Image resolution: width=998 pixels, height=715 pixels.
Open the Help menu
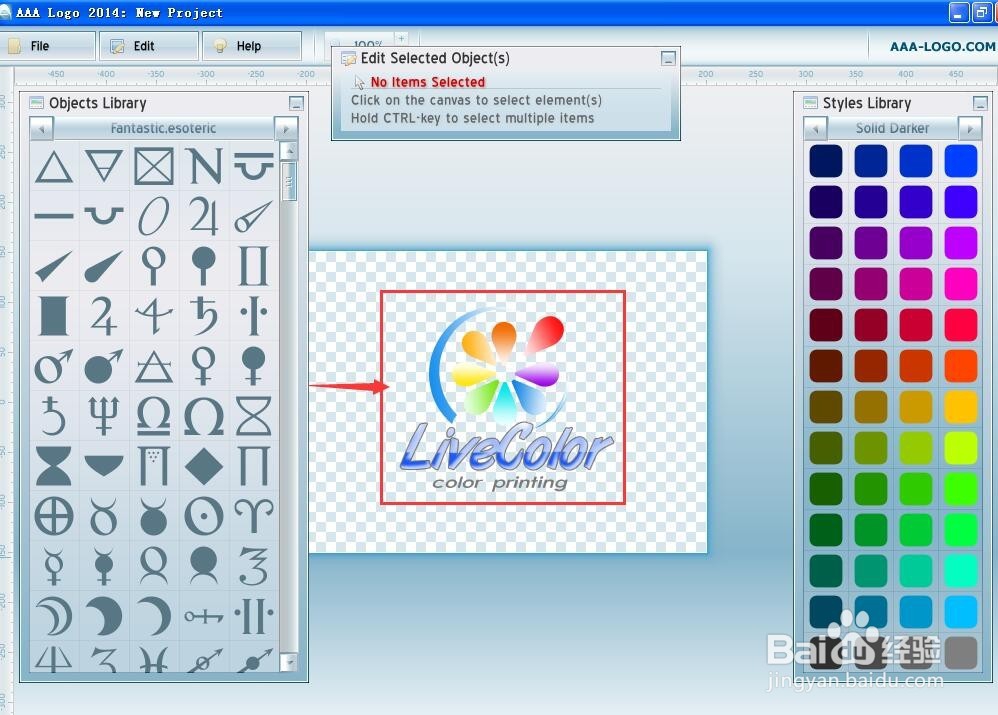252,46
